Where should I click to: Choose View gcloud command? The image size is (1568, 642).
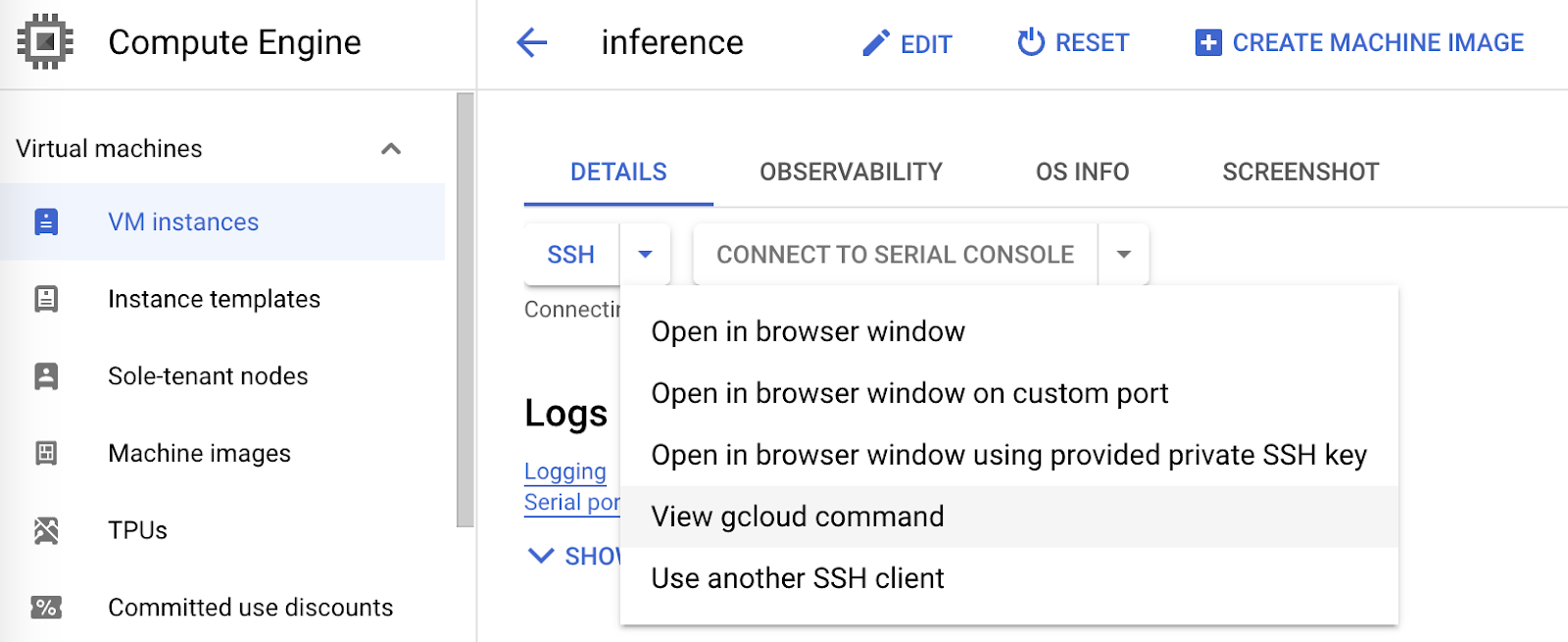[1009, 517]
